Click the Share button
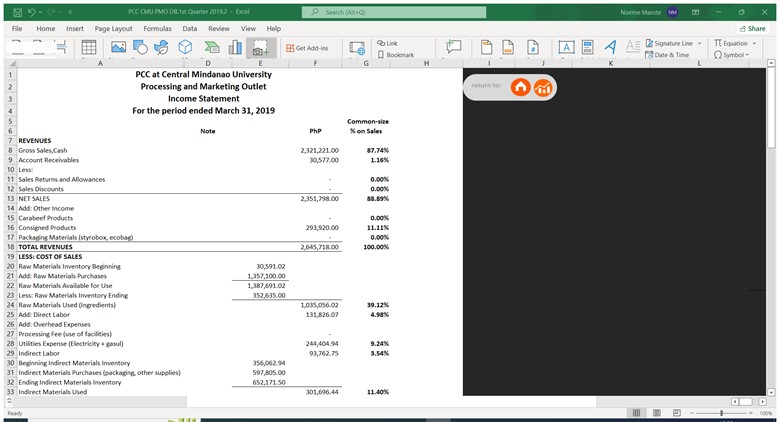 752,28
